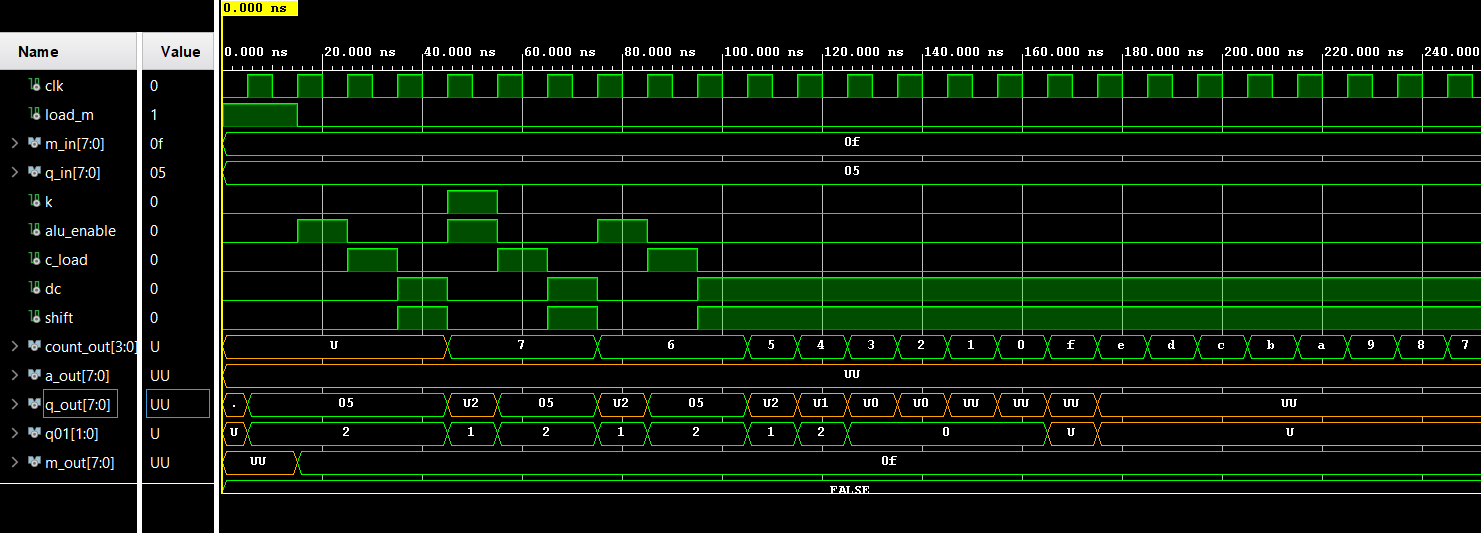Click the m_out waveform segment 0f
The height and width of the screenshot is (533, 1481).
point(888,462)
